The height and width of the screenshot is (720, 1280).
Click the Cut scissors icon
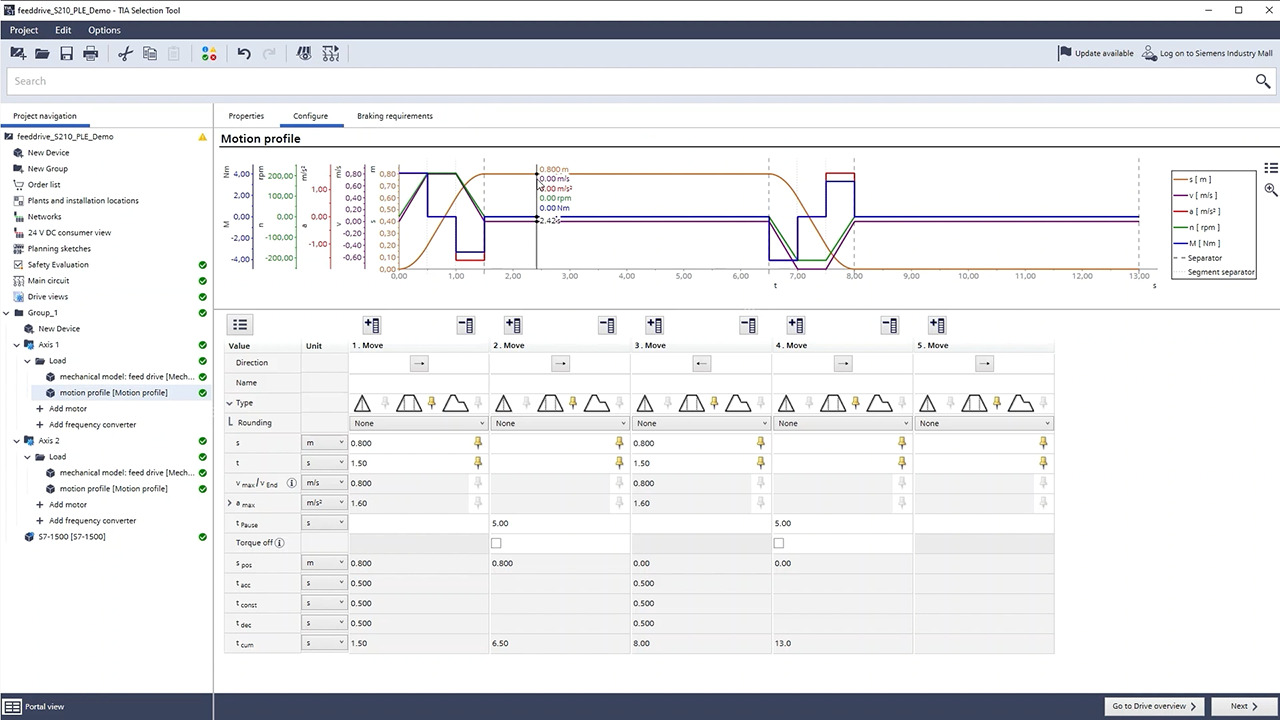point(125,53)
